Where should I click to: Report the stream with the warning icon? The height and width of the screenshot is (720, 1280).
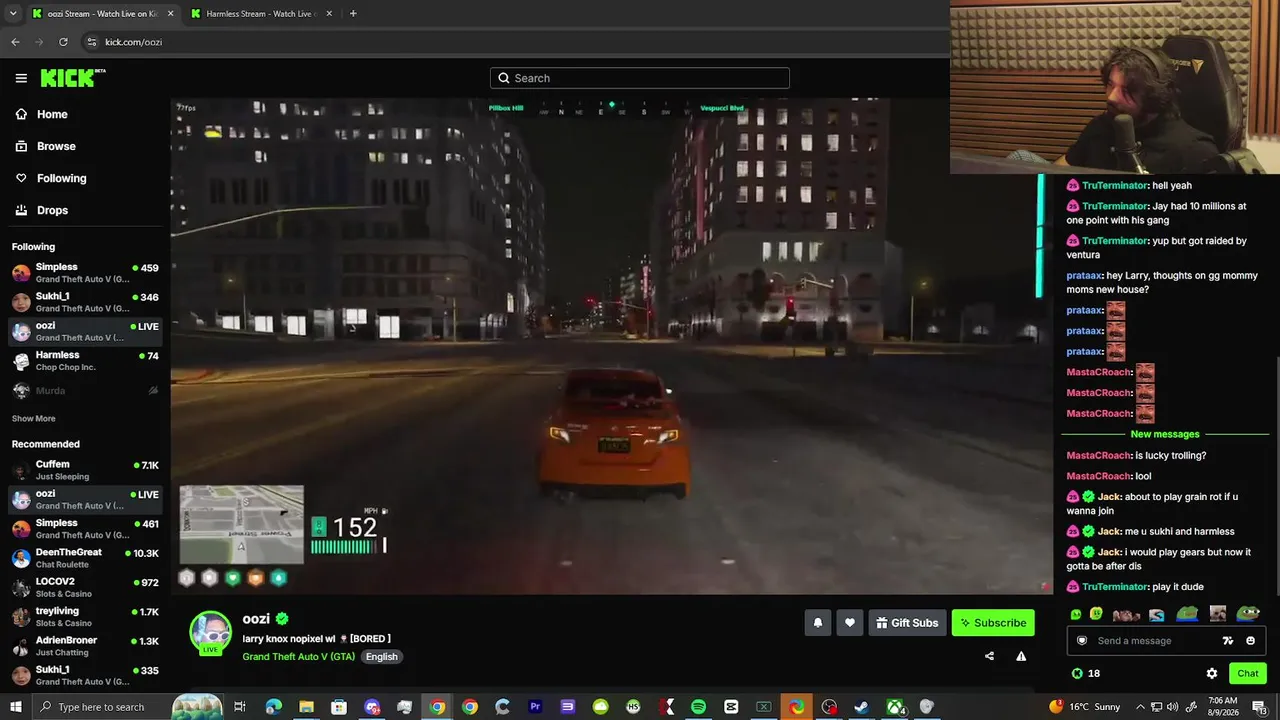click(x=1021, y=656)
